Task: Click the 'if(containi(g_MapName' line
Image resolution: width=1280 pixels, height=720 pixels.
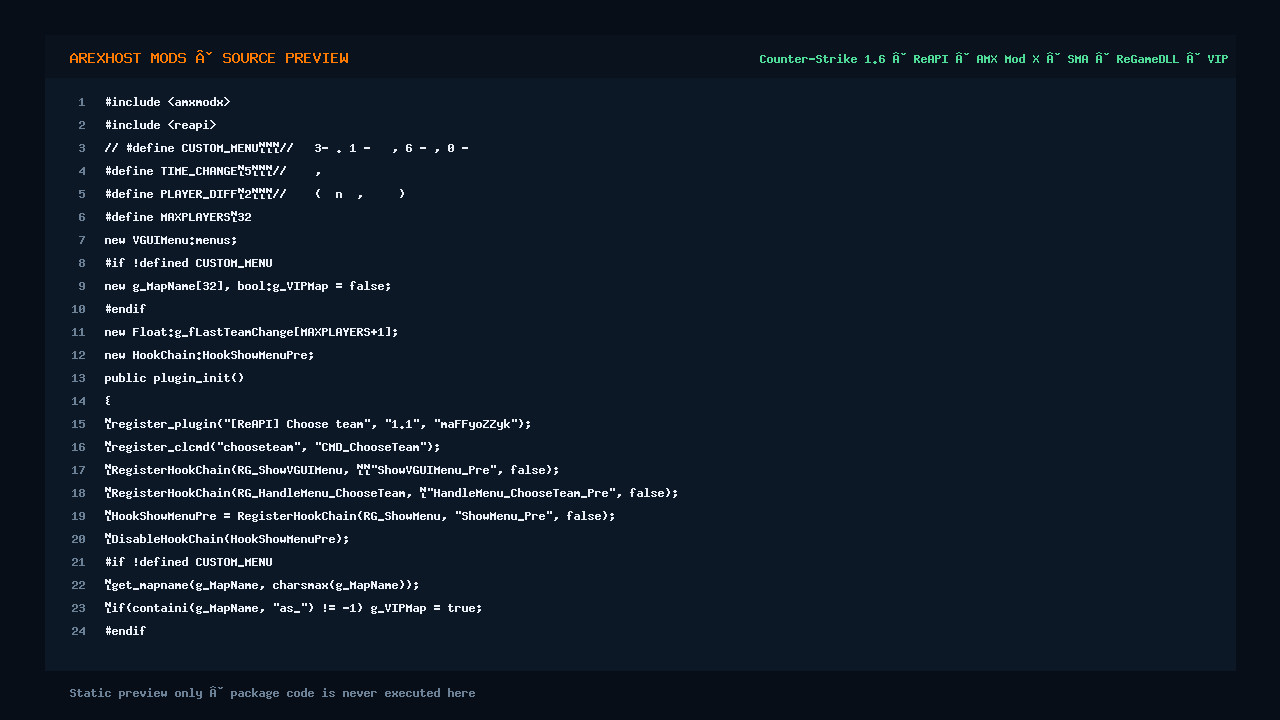Action: (293, 608)
